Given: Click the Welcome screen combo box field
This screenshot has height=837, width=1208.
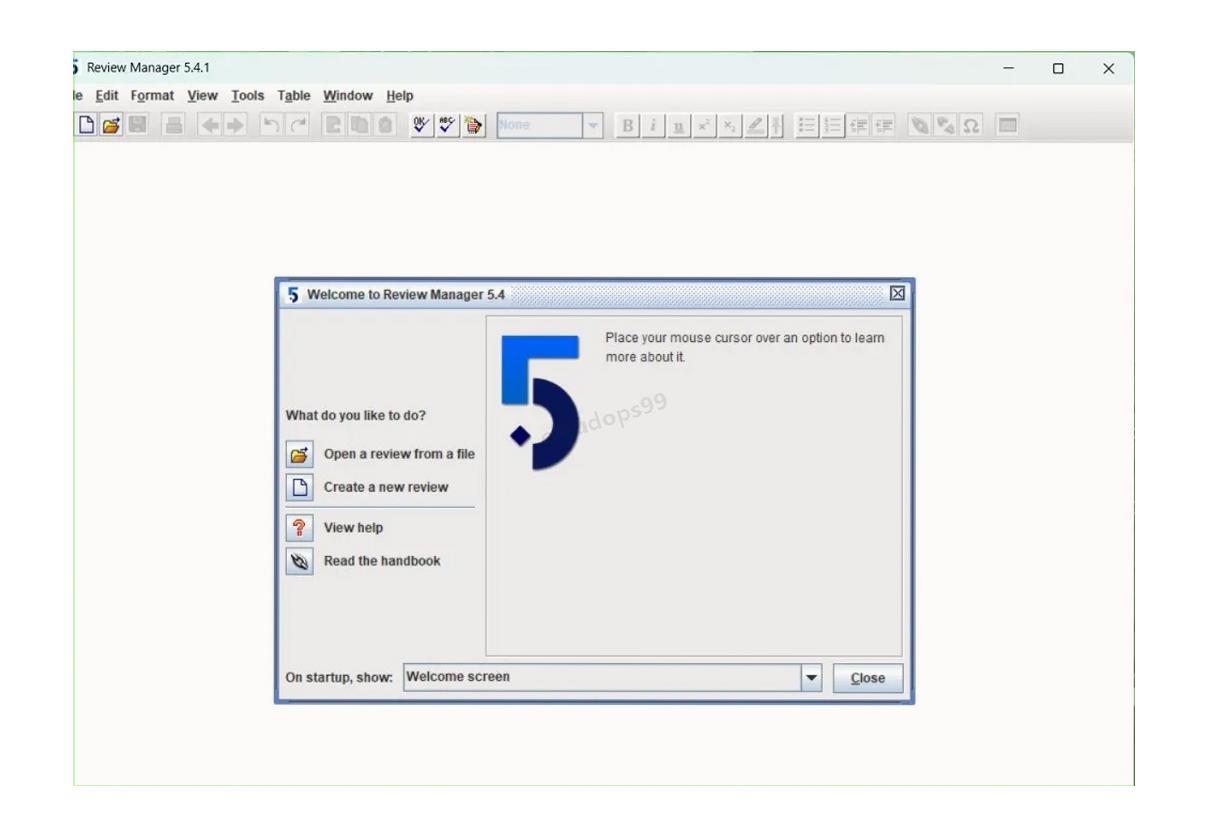Looking at the screenshot, I should coord(600,678).
